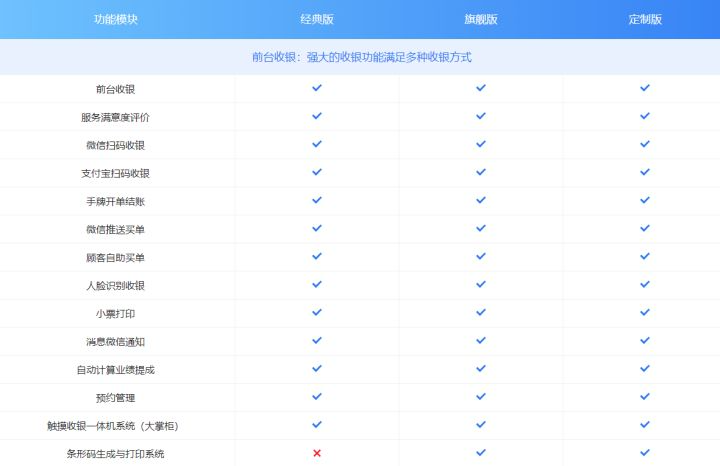The height and width of the screenshot is (466, 720).
Task: Click the 小票打印 row label
Action: tap(115, 314)
